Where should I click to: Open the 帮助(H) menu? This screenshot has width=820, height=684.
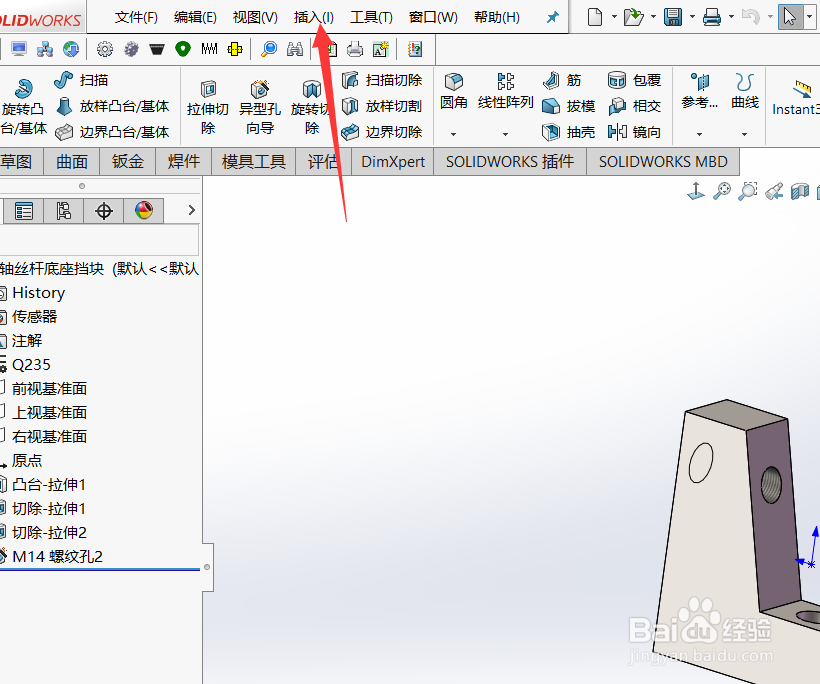pos(497,17)
